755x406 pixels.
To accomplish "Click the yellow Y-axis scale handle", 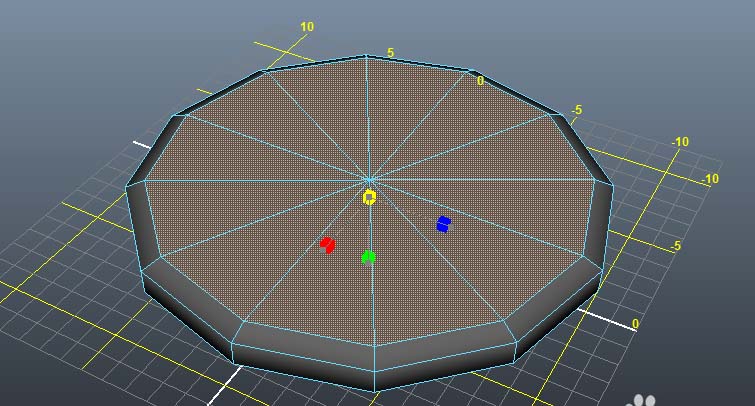I will point(369,197).
